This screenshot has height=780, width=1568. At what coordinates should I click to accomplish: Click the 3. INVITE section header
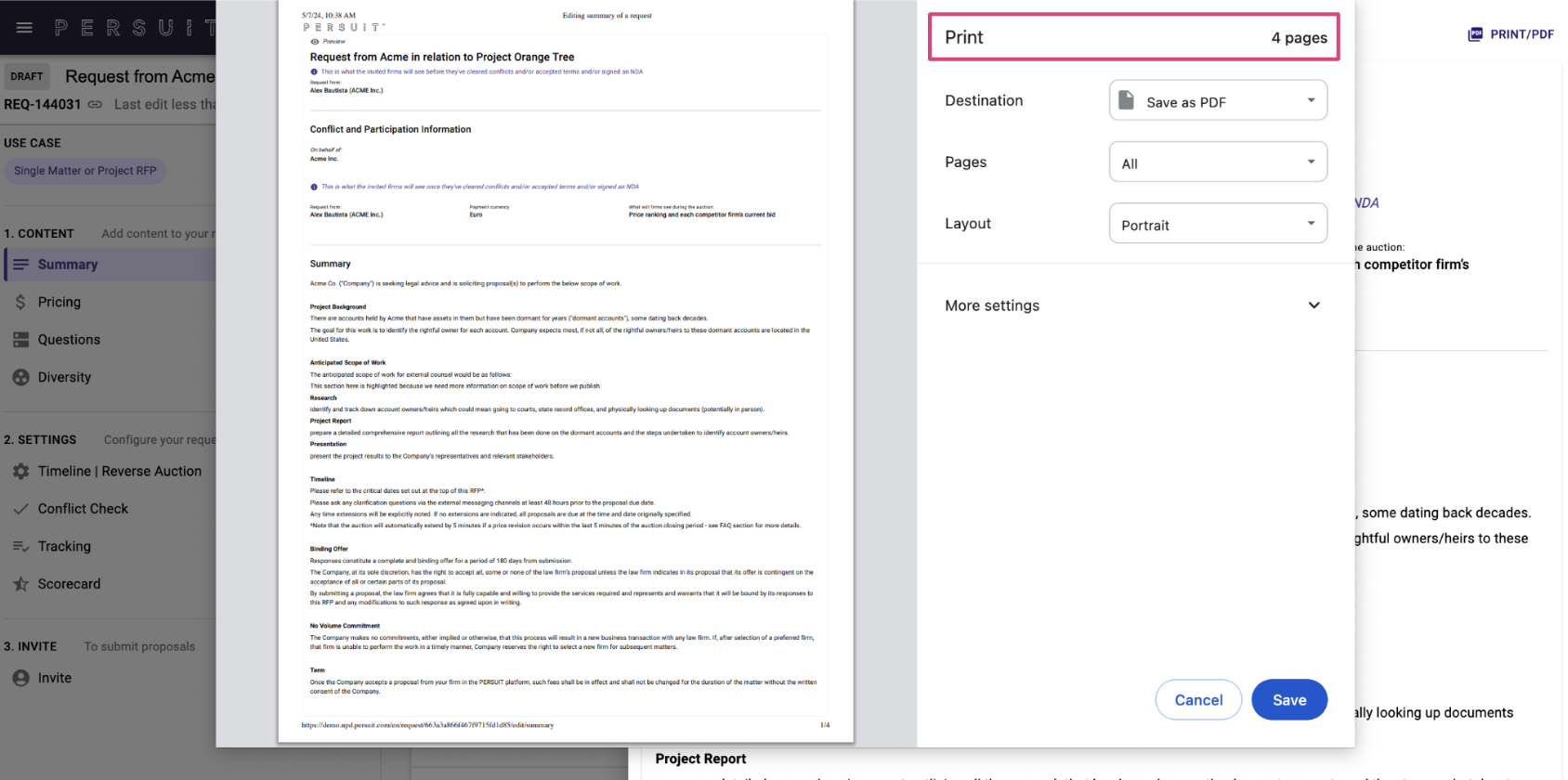30,646
